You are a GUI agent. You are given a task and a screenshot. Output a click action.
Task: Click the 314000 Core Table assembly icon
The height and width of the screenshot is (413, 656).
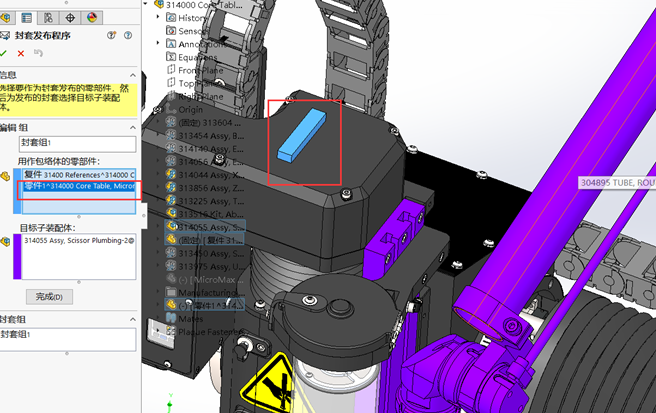(x=159, y=4)
